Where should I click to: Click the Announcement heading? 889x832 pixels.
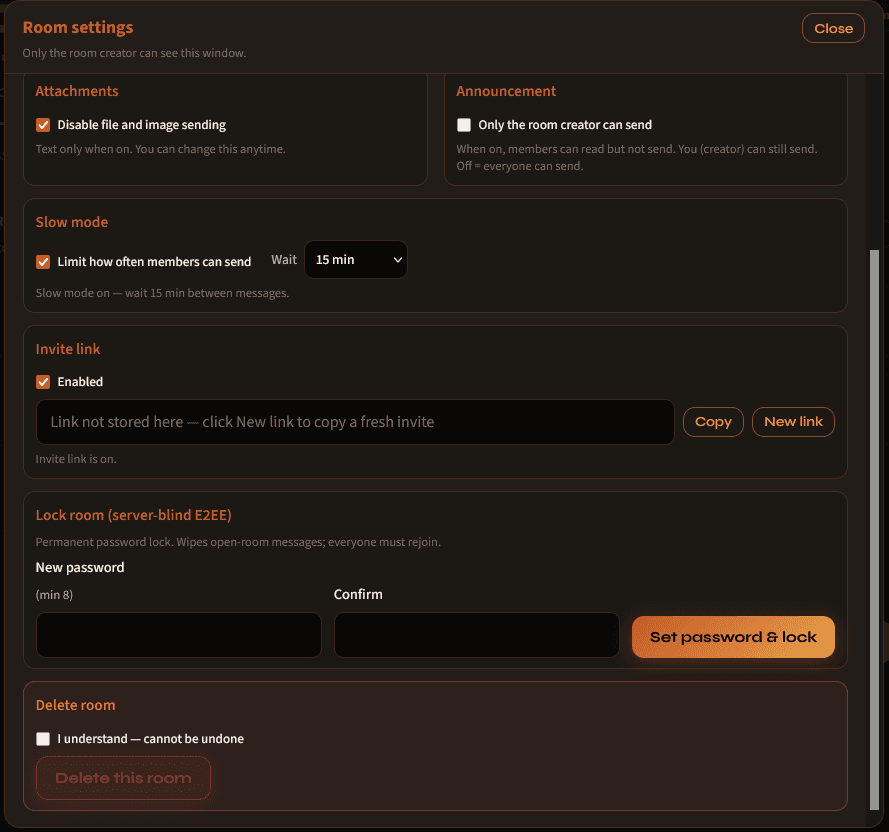click(x=506, y=91)
